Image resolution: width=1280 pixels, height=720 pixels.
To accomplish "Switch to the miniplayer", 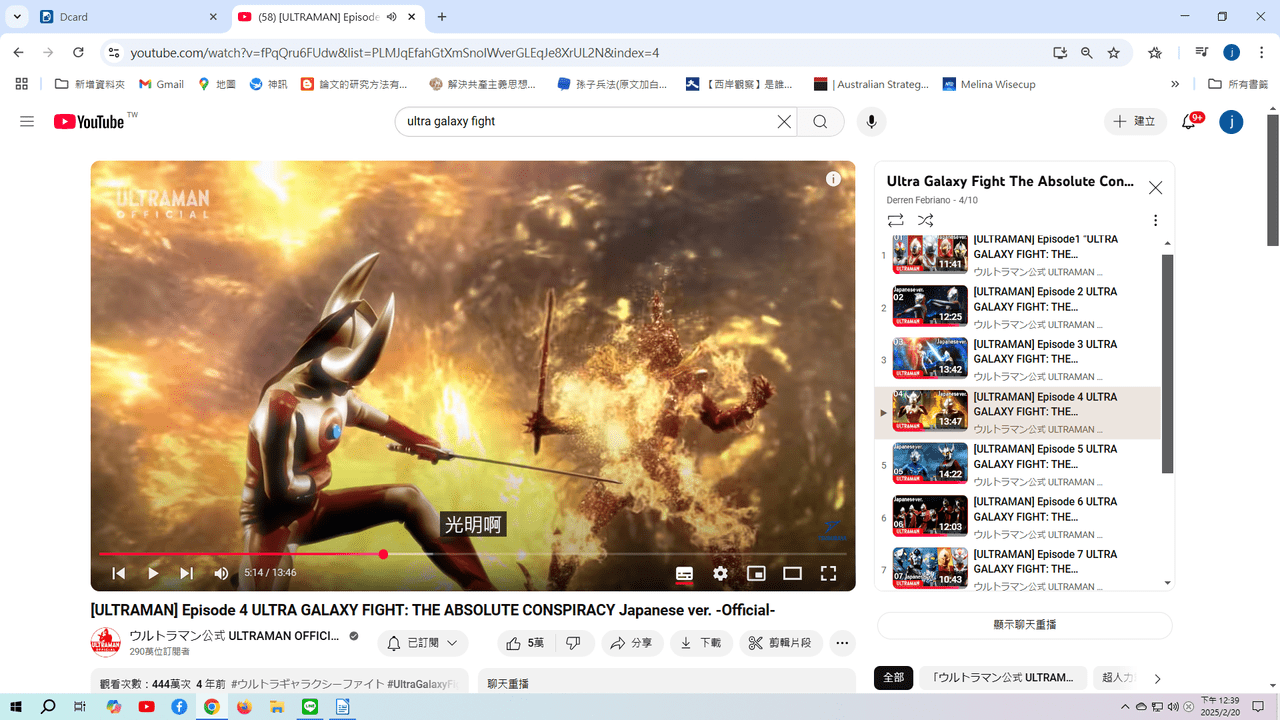I will [756, 573].
